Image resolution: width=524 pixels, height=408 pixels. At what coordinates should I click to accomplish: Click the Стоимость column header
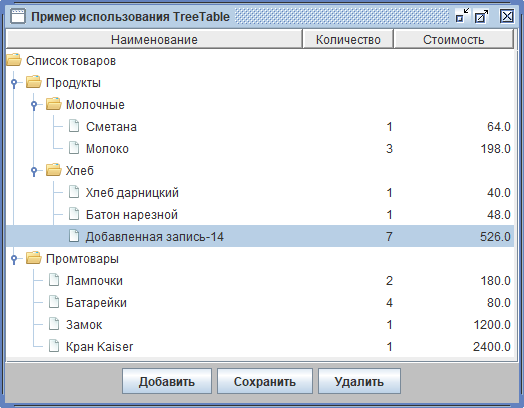(453, 39)
